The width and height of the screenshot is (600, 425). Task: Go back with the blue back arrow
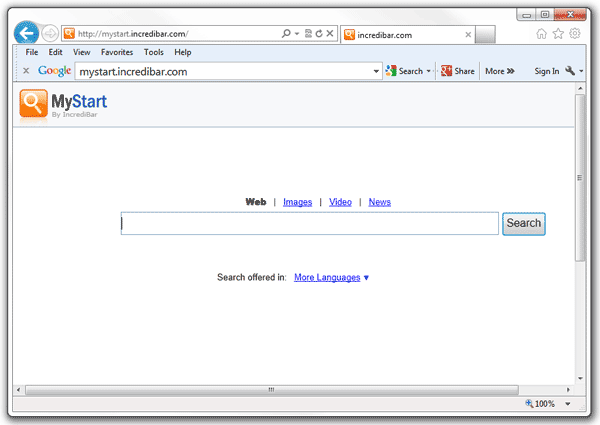click(26, 33)
